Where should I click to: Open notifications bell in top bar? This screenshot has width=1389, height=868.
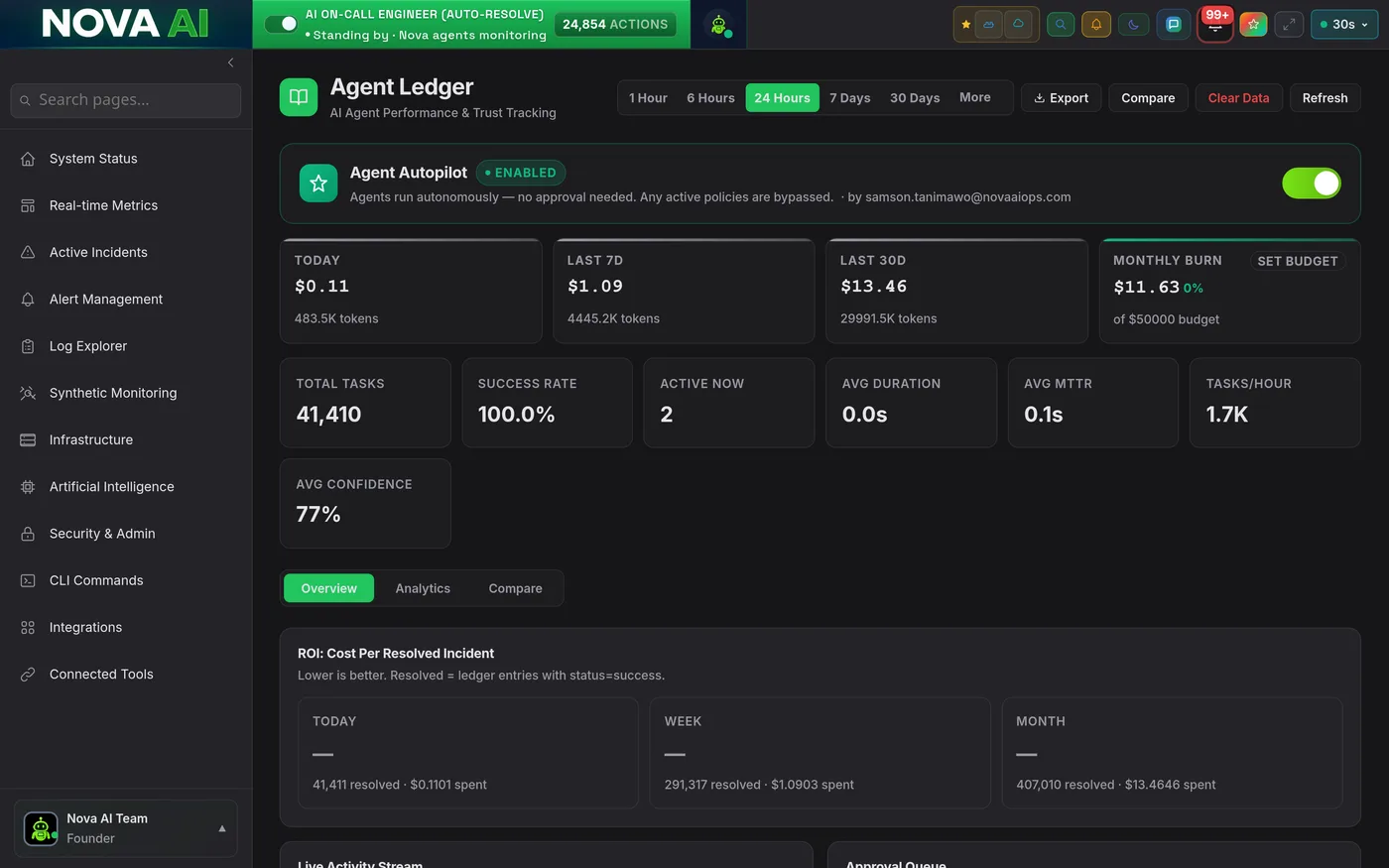click(x=1096, y=25)
